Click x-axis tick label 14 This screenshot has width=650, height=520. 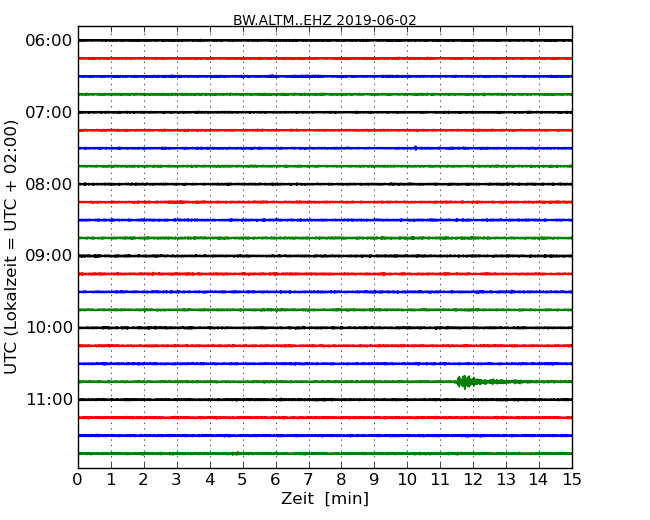pyautogui.click(x=539, y=479)
